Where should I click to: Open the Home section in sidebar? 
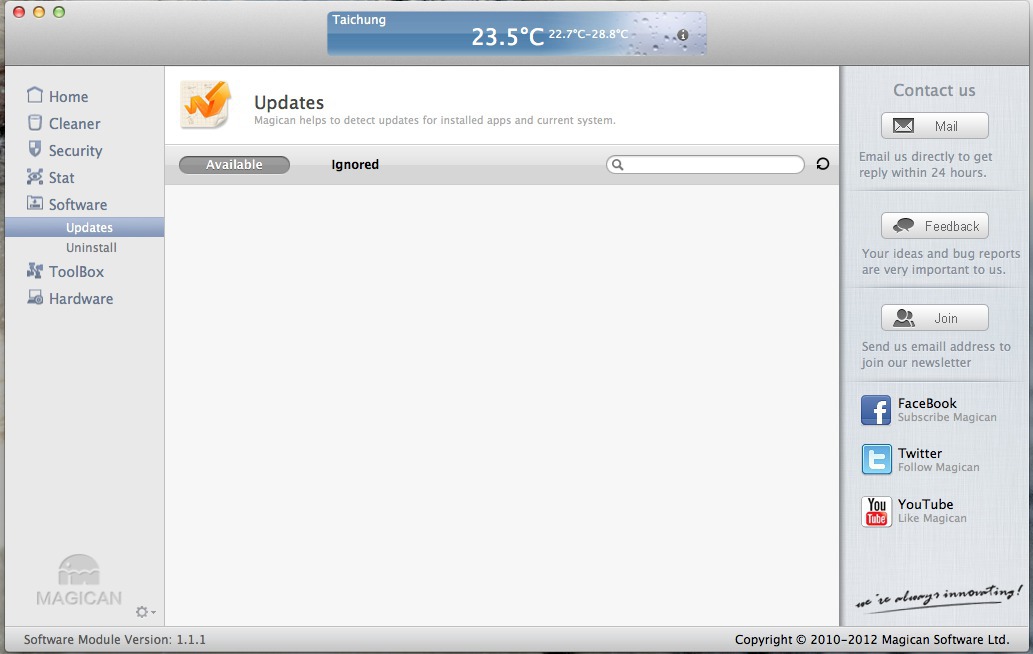coord(57,96)
